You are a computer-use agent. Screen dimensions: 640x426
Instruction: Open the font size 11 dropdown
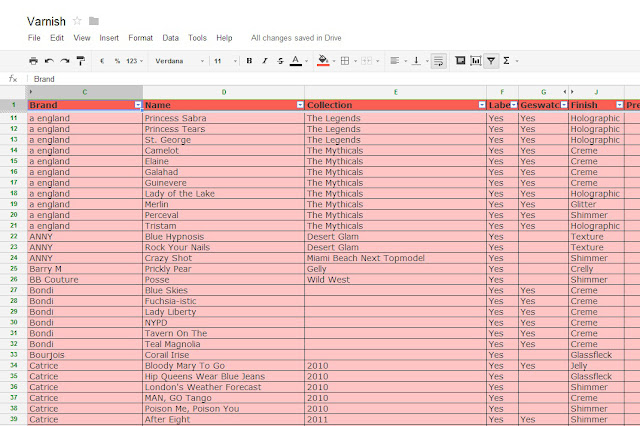225,61
